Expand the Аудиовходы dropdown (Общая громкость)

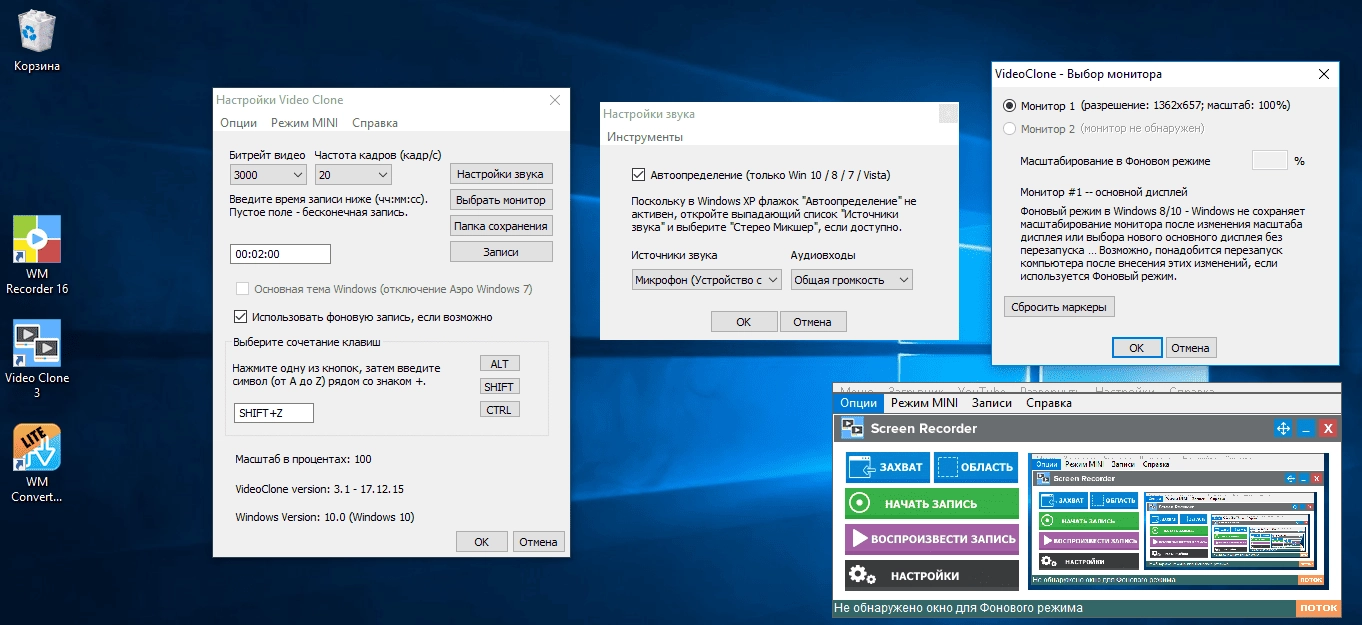click(852, 280)
